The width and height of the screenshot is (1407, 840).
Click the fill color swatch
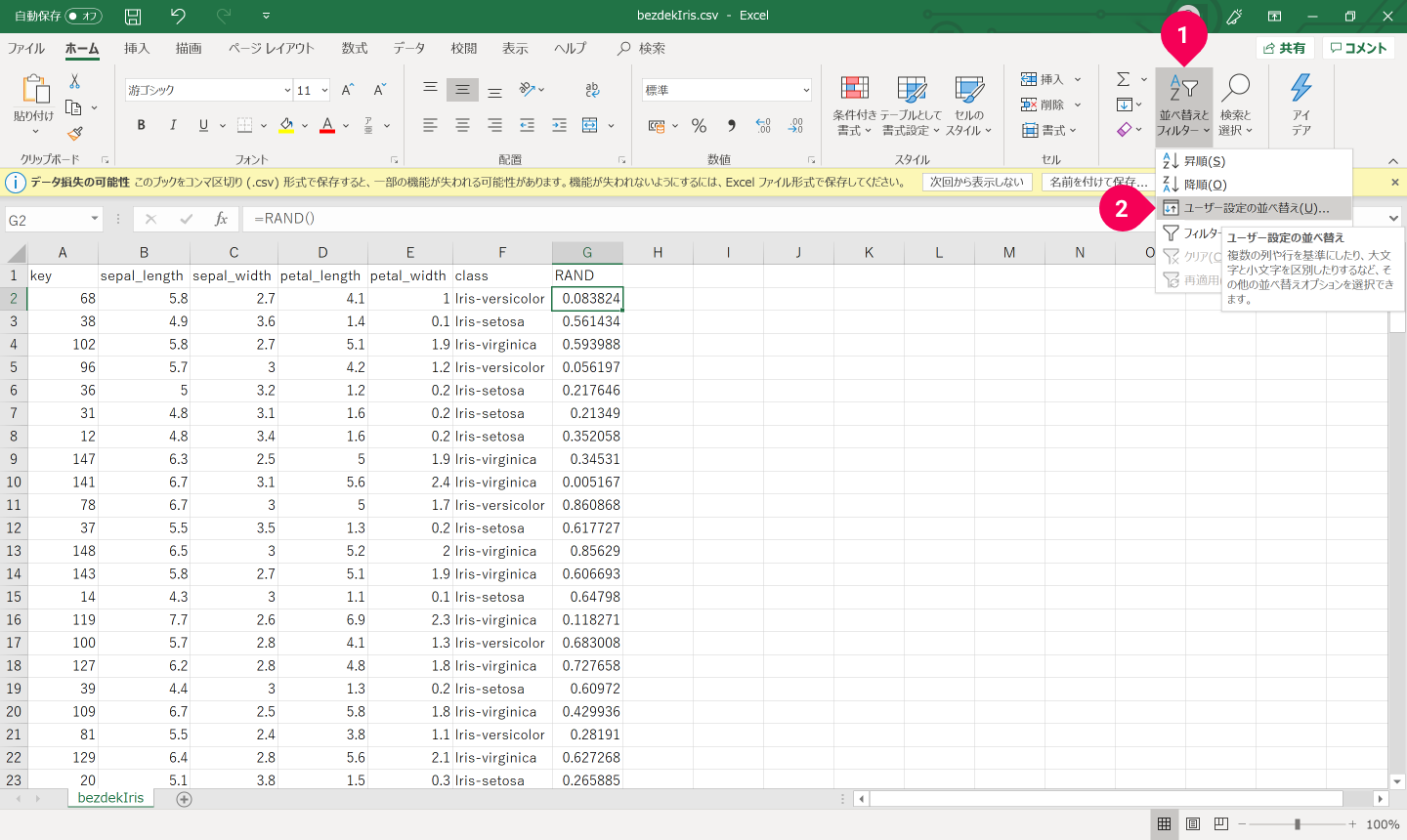286,125
